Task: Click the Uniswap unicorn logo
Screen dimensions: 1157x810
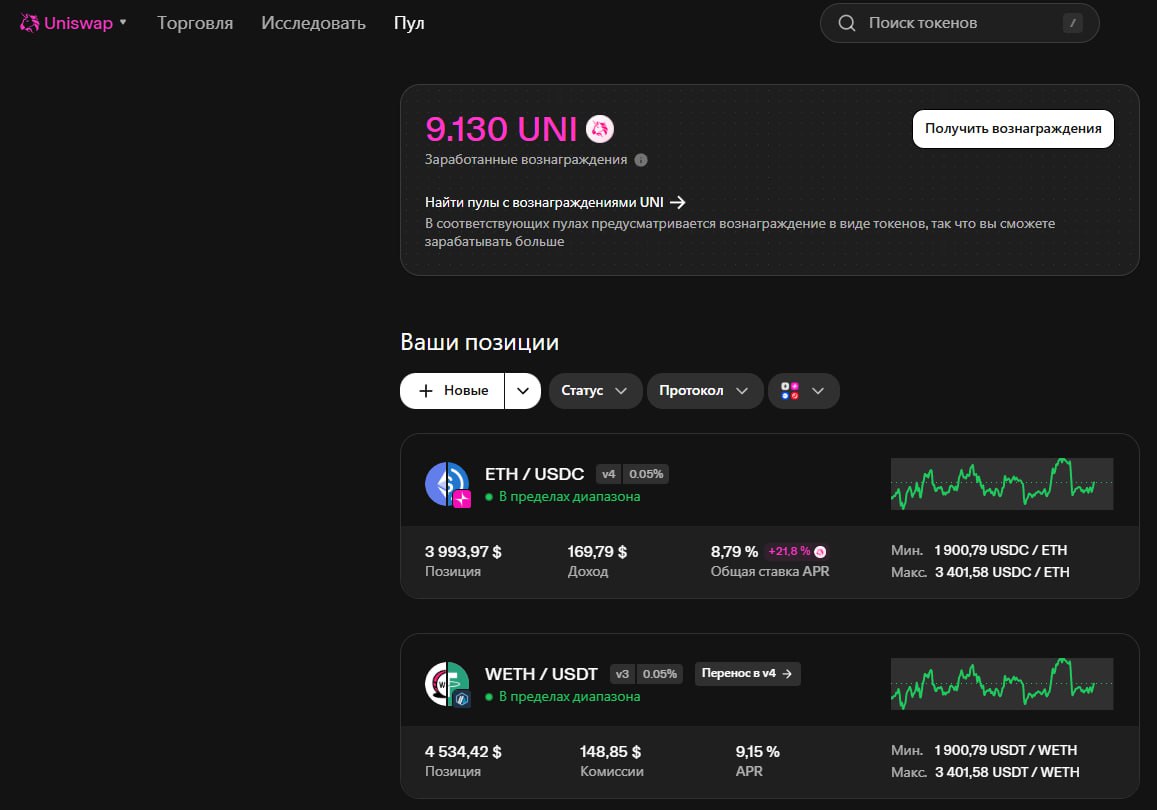Action: pyautogui.click(x=30, y=23)
